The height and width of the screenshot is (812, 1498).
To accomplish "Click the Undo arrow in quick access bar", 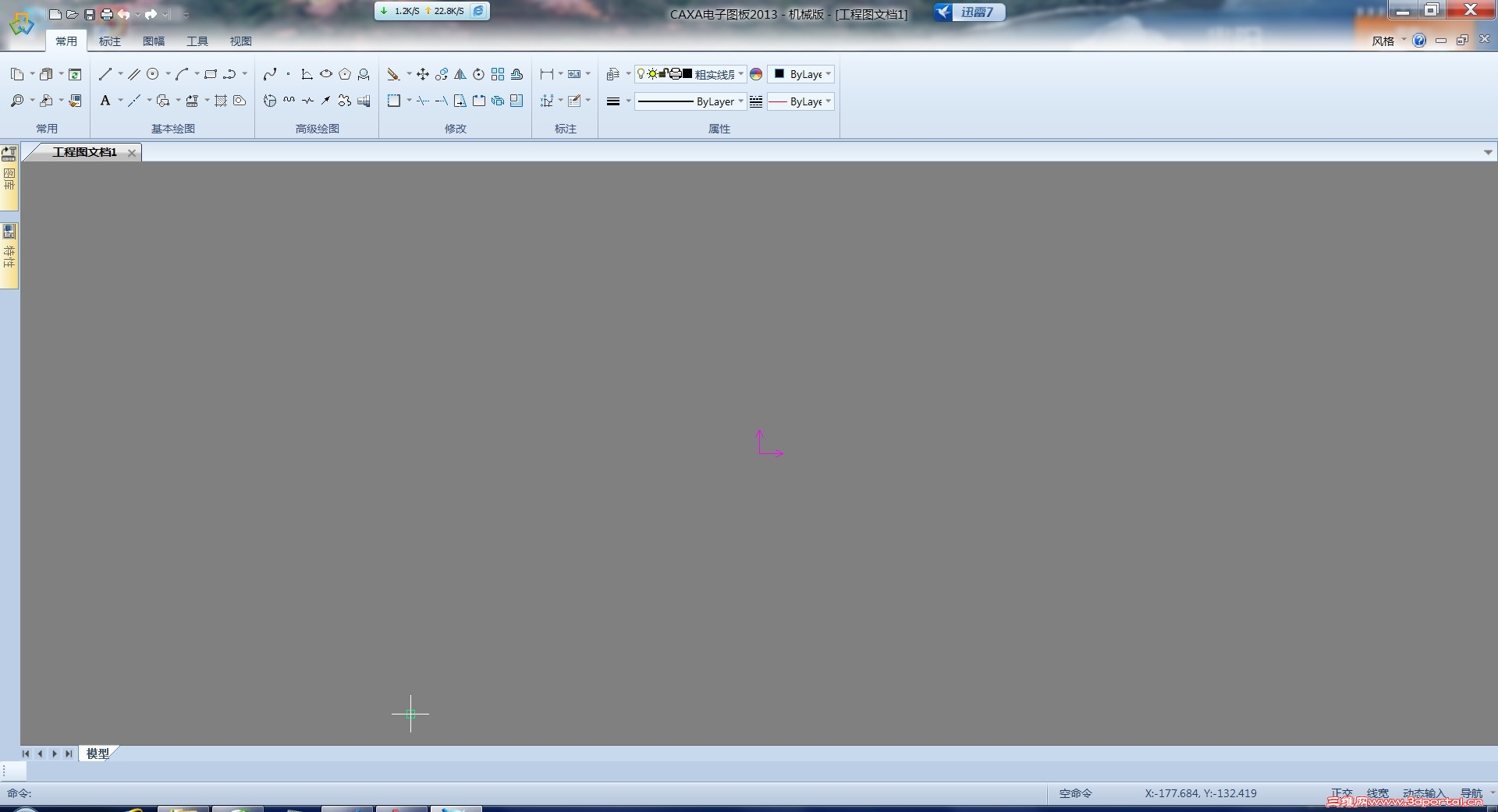I will tap(123, 14).
